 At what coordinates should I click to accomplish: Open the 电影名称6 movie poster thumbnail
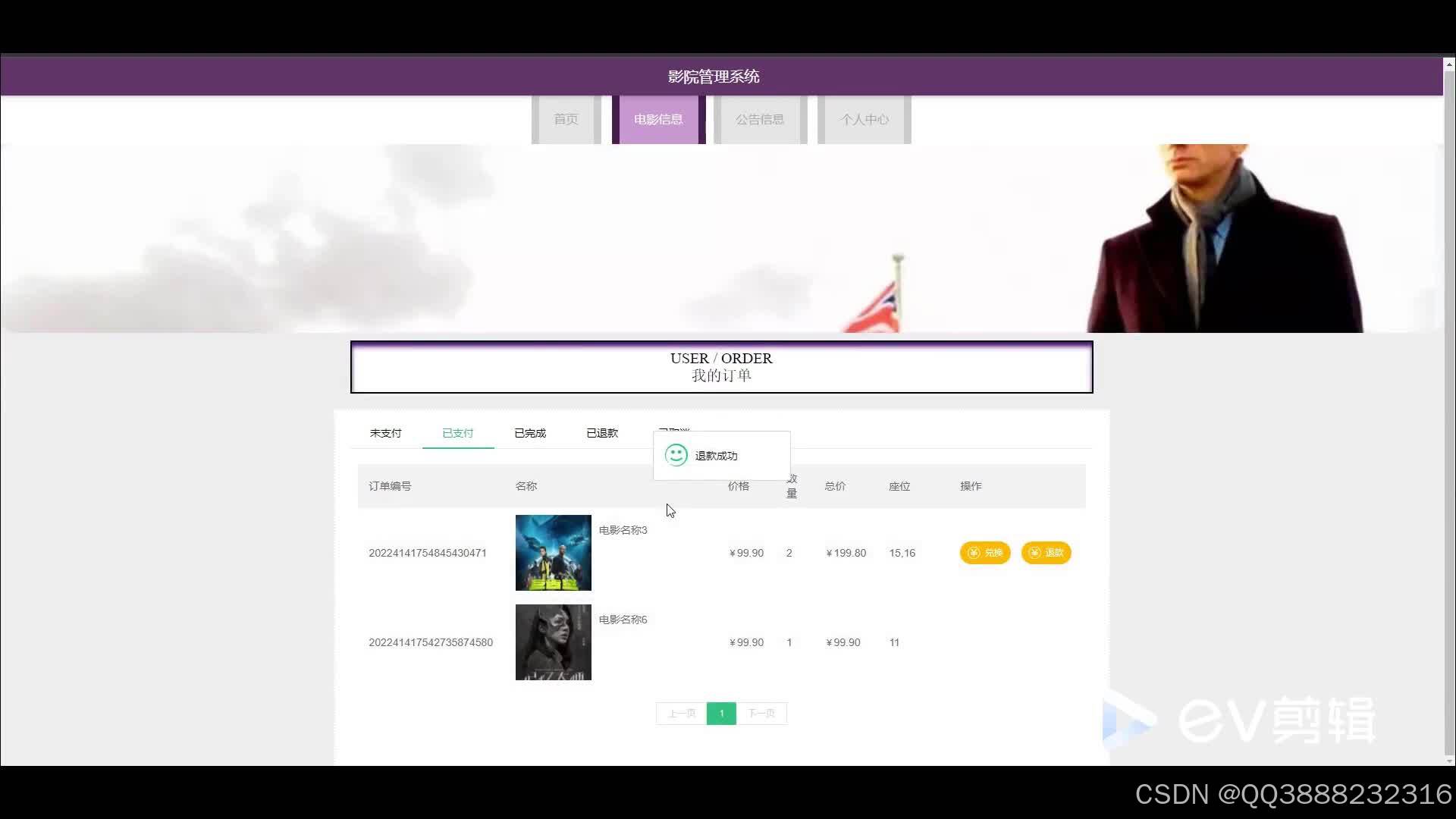(x=554, y=642)
